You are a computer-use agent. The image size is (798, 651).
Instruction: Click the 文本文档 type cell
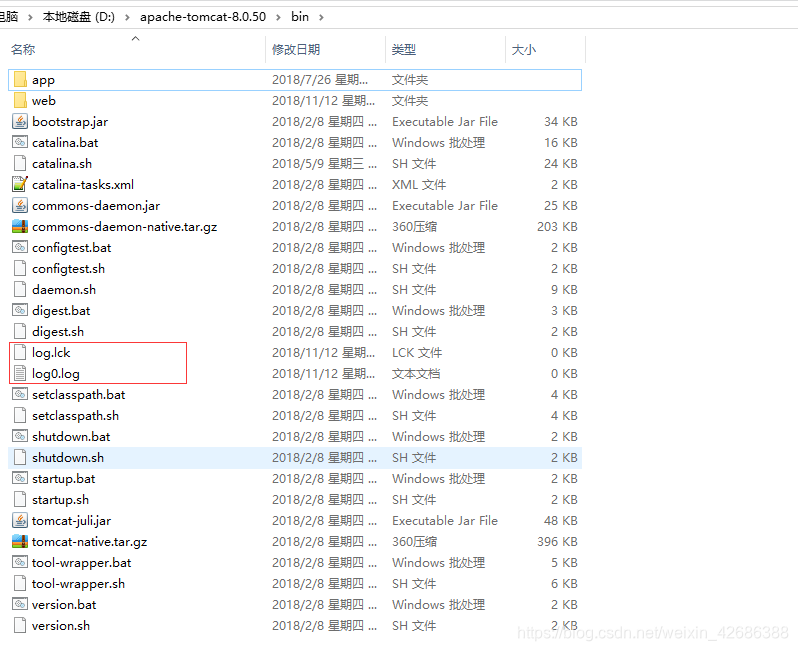[x=416, y=374]
